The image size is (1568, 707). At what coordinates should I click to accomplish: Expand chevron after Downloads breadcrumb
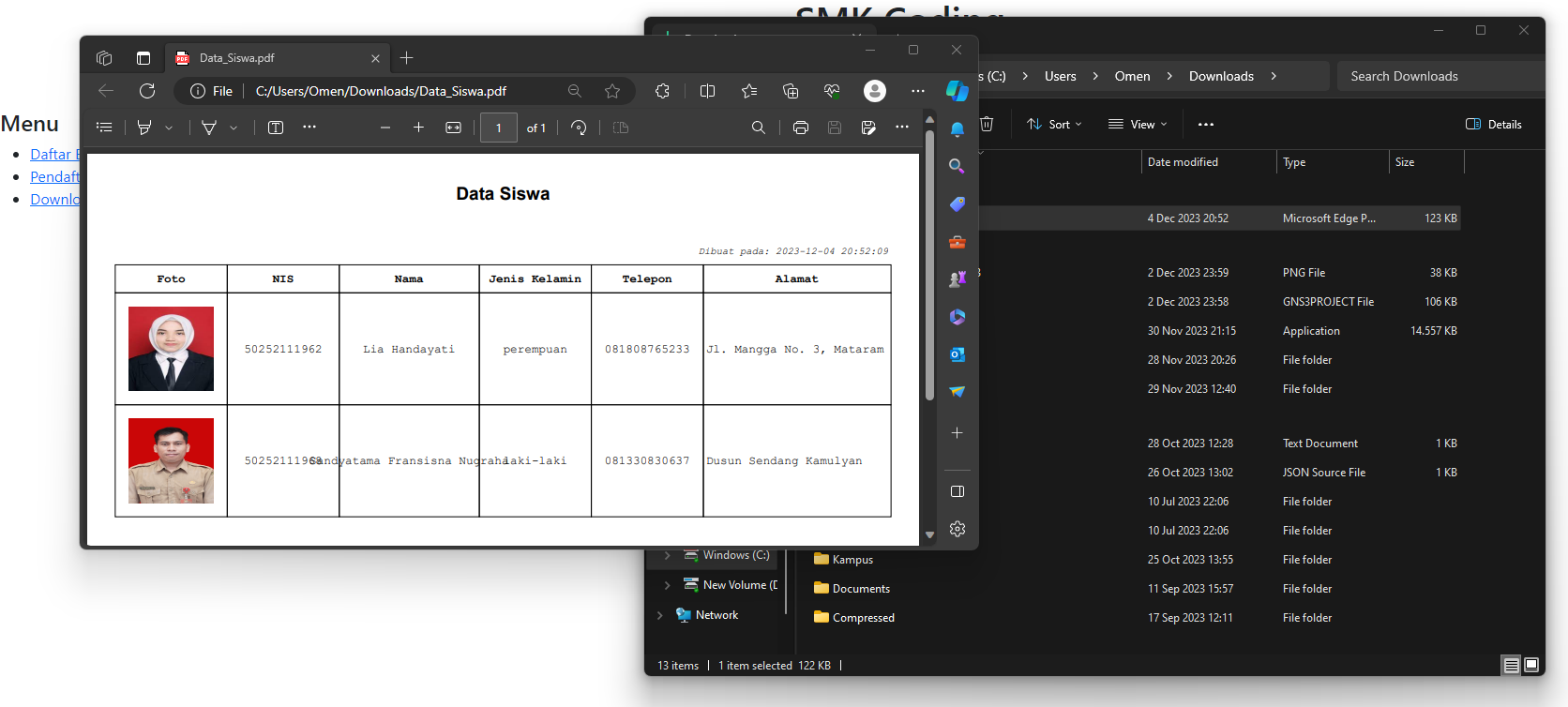click(x=1274, y=76)
